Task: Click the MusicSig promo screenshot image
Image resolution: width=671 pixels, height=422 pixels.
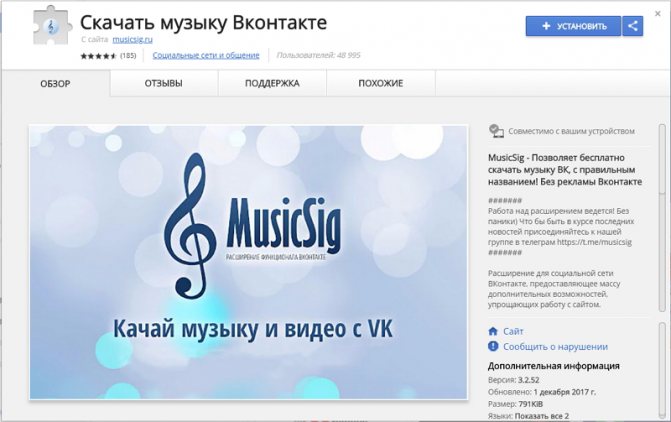Action: pyautogui.click(x=248, y=262)
